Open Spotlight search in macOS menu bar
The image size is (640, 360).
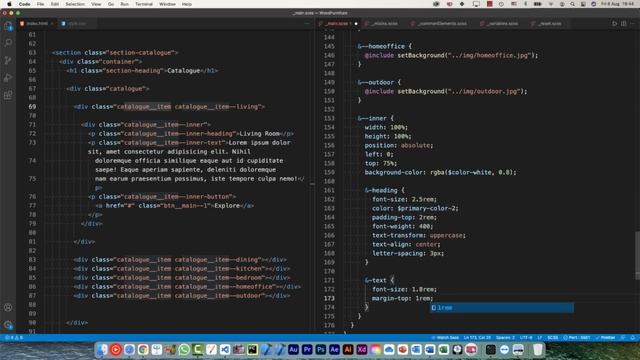pos(572,4)
